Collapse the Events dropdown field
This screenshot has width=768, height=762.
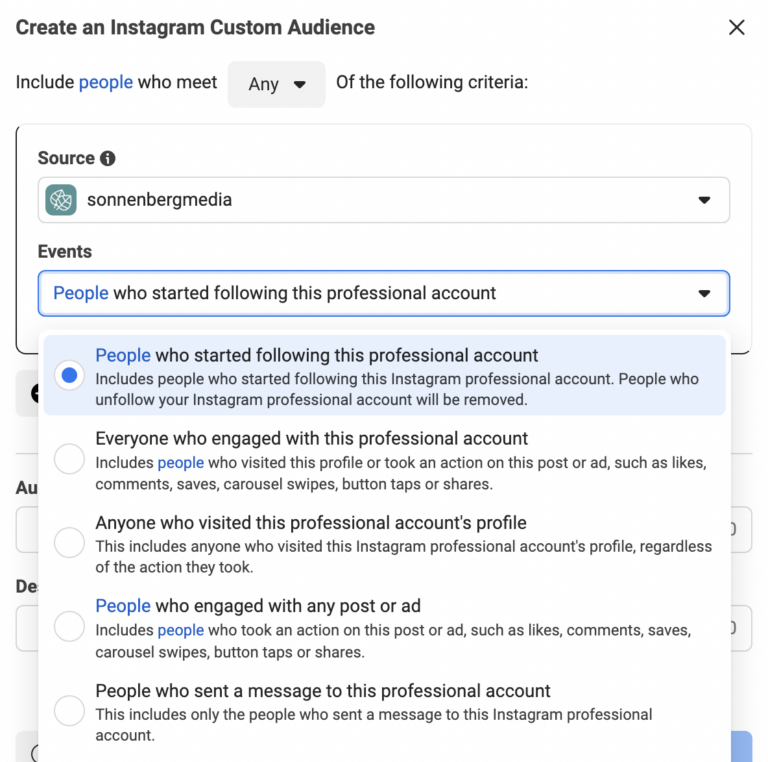(x=383, y=293)
